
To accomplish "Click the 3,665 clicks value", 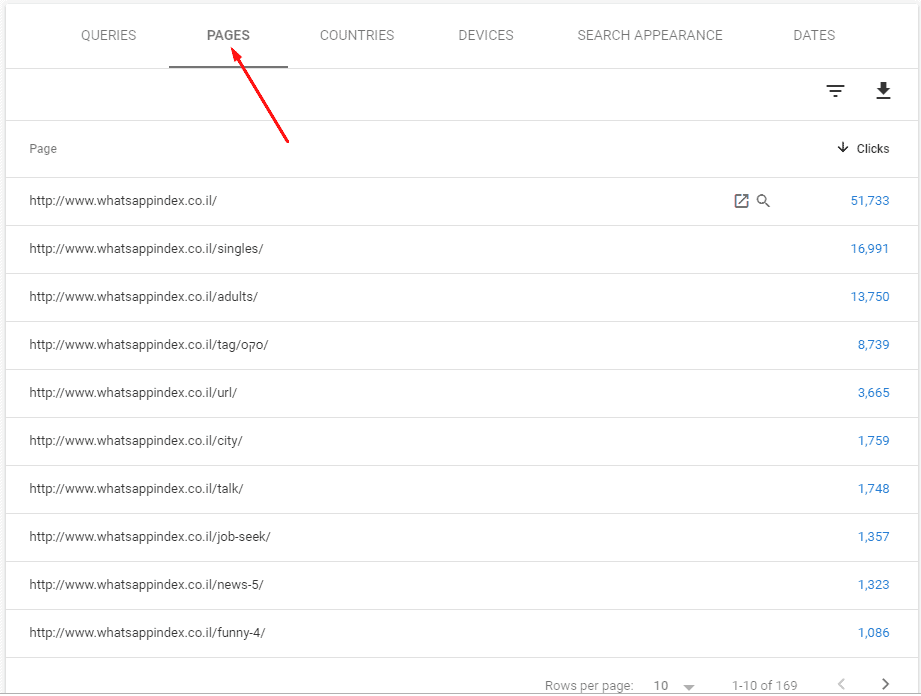I will (873, 393).
